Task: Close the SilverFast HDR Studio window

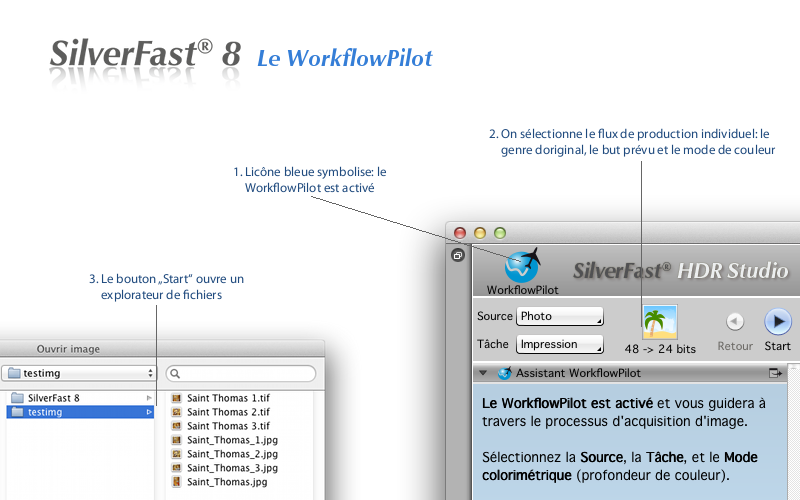Action: [x=460, y=233]
